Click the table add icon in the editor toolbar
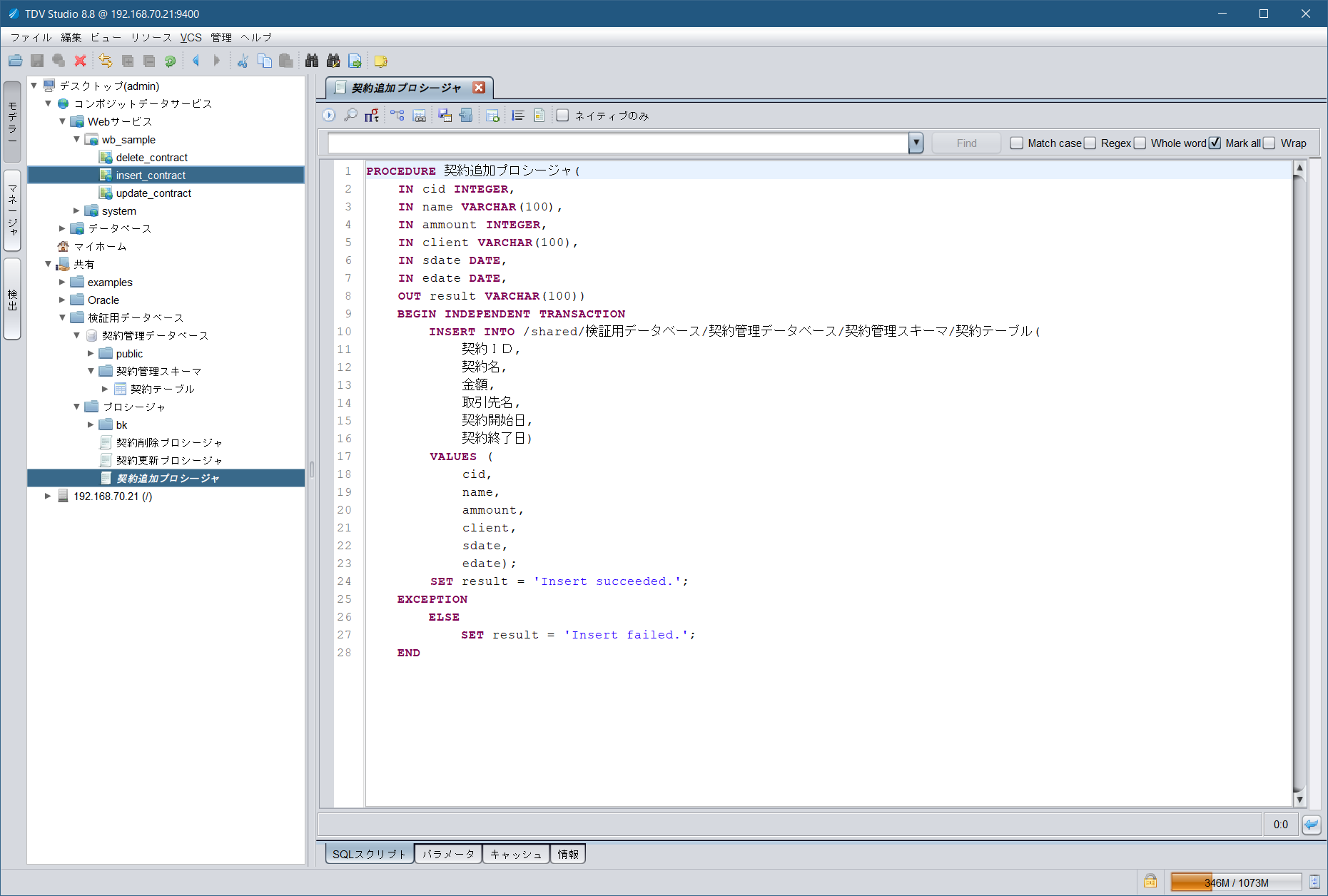This screenshot has width=1328, height=896. click(492, 115)
